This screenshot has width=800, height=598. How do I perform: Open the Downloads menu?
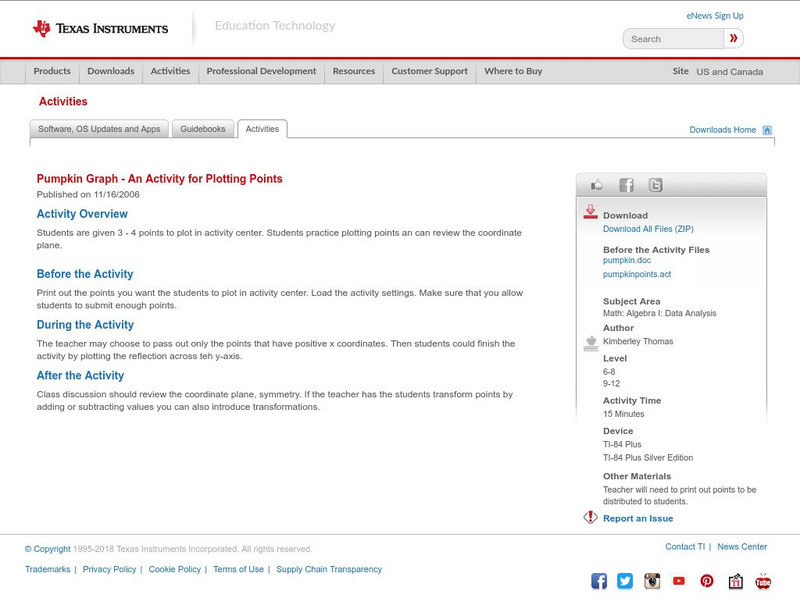pyautogui.click(x=111, y=71)
